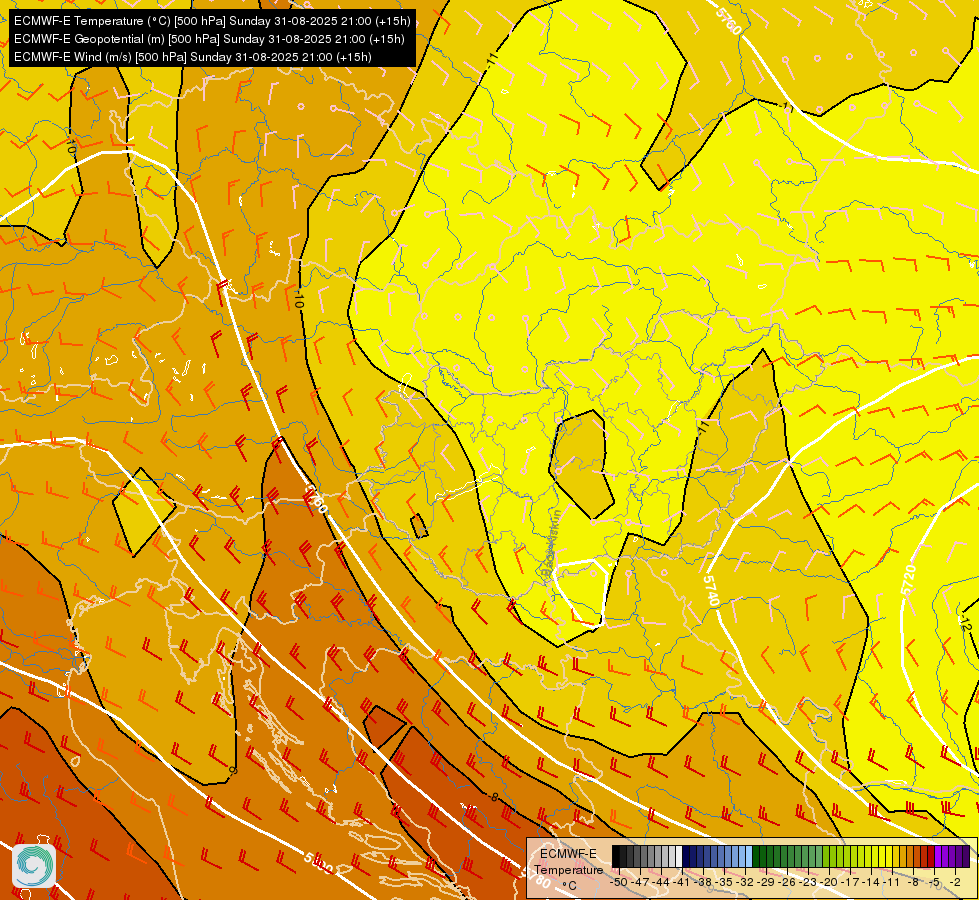Screen dimensions: 979x900
Task: Click the legend tick label '-26'
Action: pos(787,882)
